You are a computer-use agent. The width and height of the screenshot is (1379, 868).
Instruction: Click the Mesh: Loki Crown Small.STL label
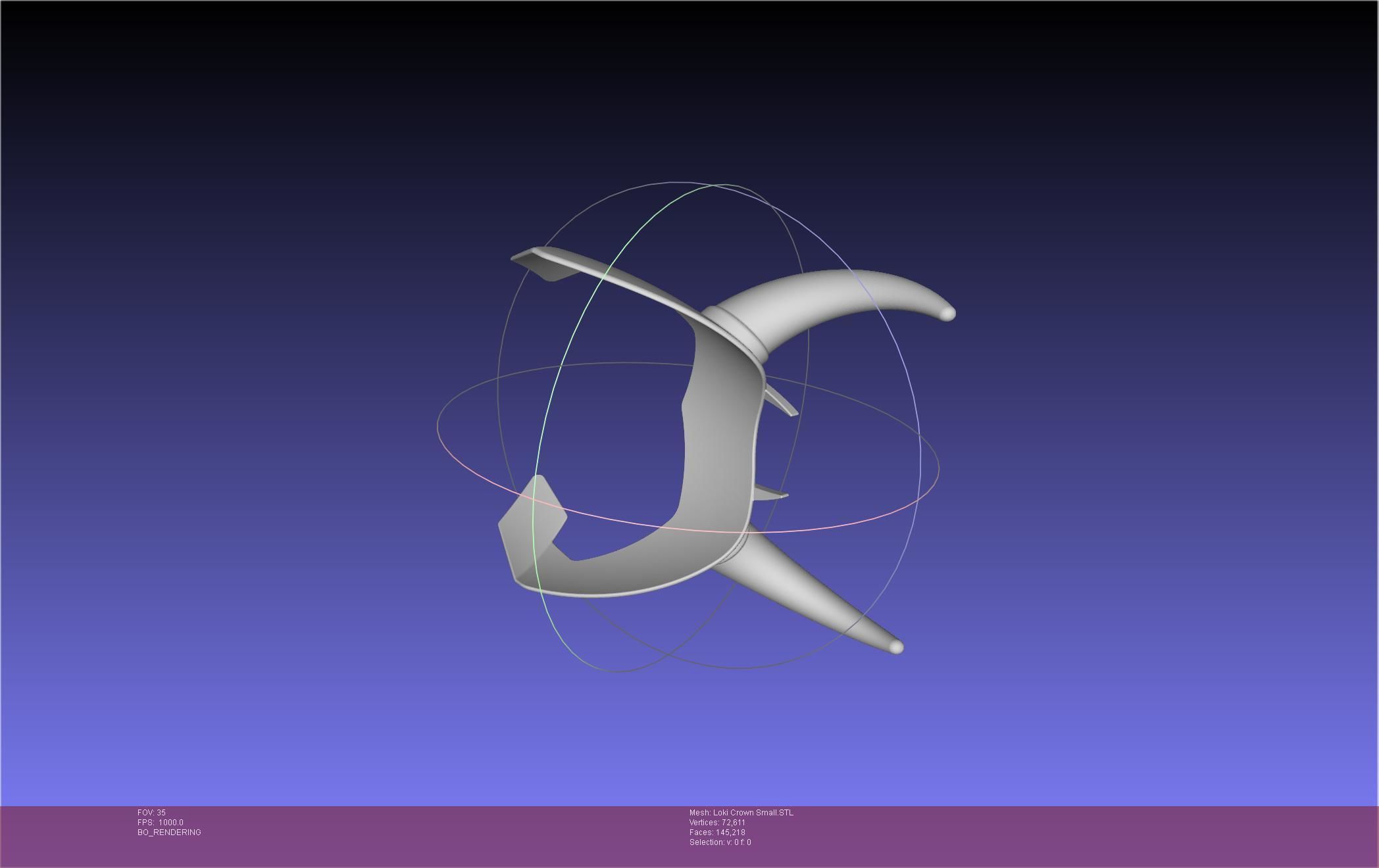741,813
